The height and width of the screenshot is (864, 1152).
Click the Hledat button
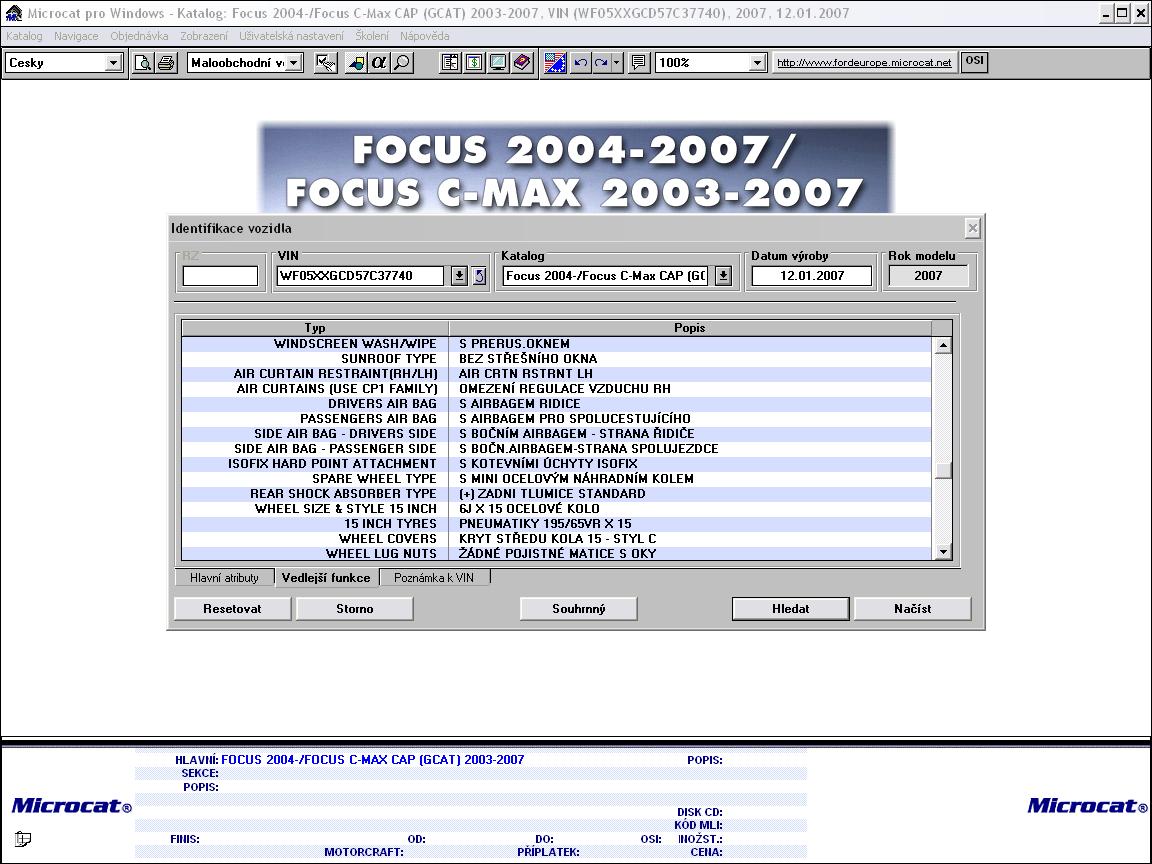(790, 608)
